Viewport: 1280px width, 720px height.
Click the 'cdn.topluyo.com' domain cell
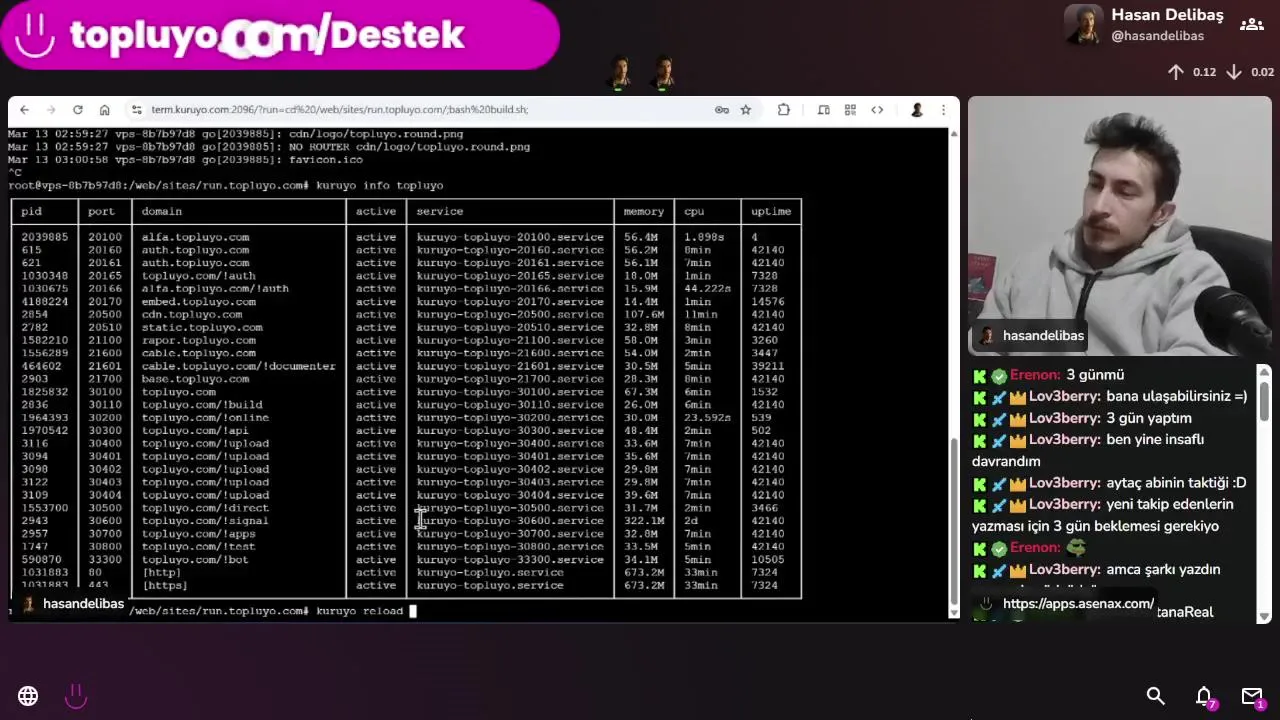[x=191, y=314]
